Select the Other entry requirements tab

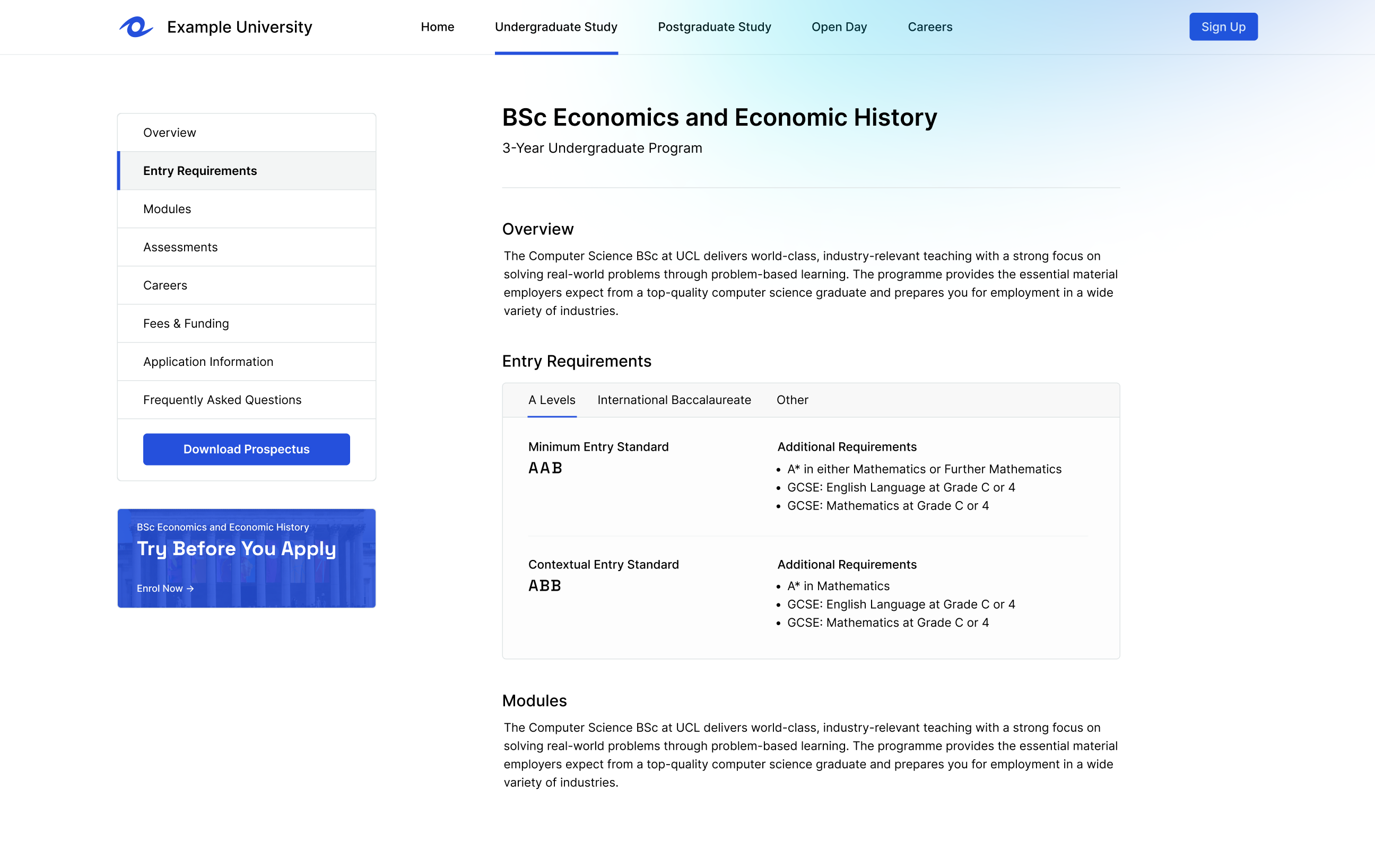coord(792,400)
